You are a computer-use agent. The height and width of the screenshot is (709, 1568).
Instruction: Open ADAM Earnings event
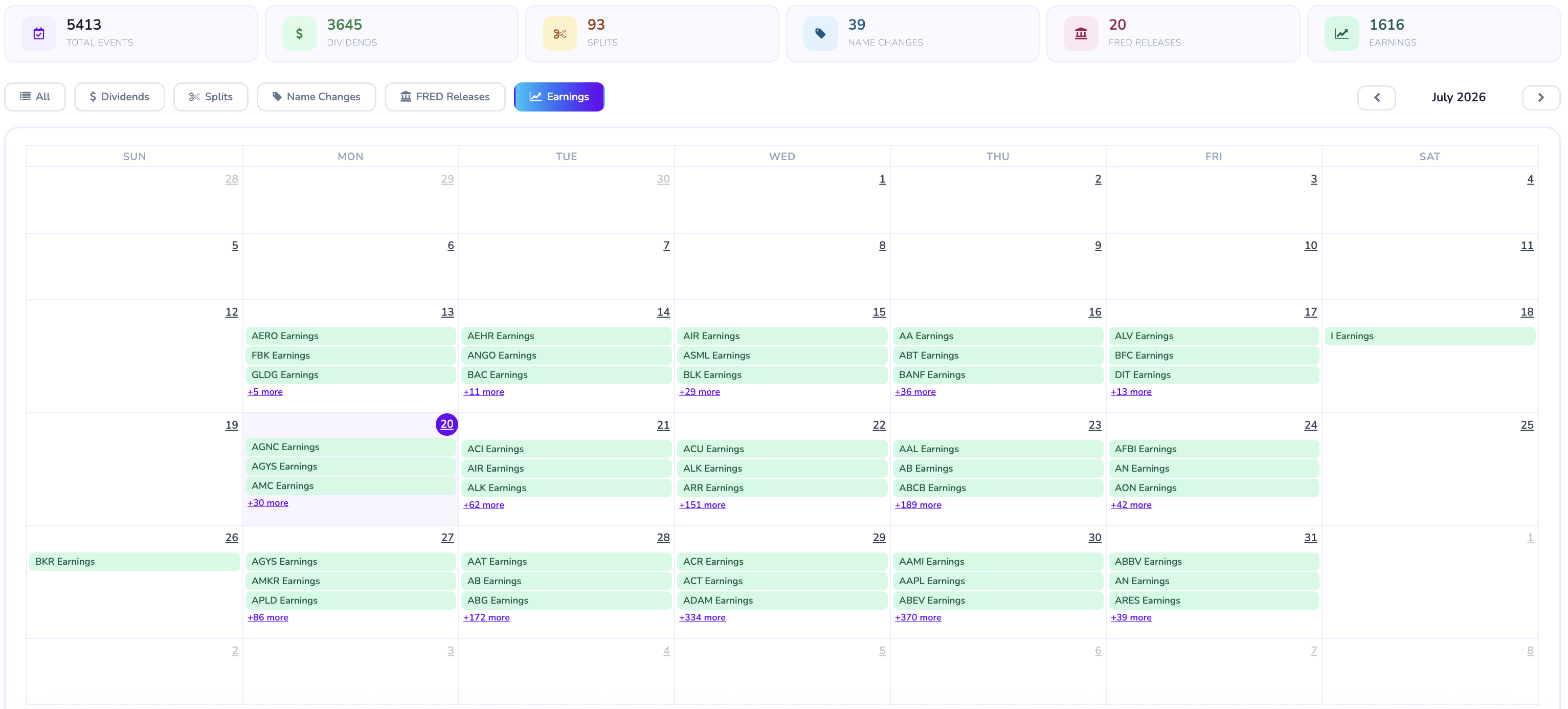coord(782,601)
